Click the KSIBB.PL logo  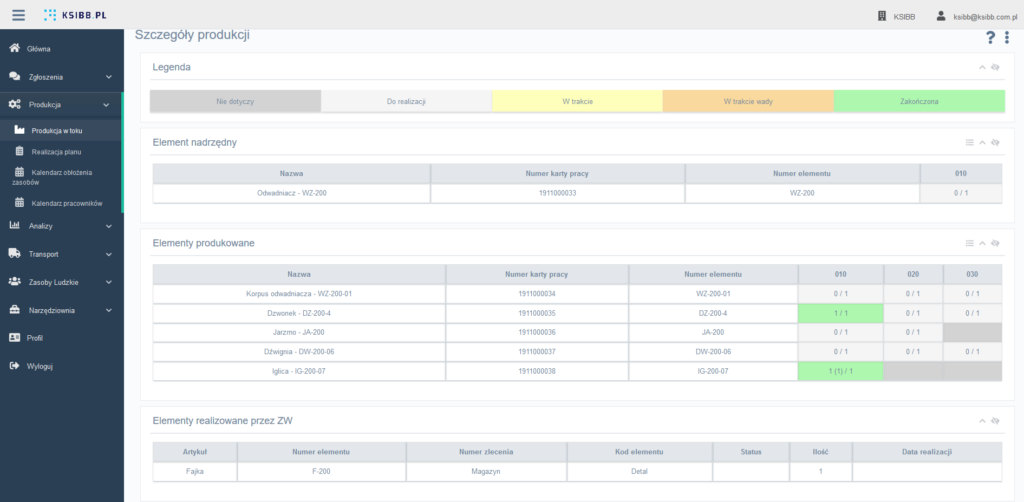[77, 16]
